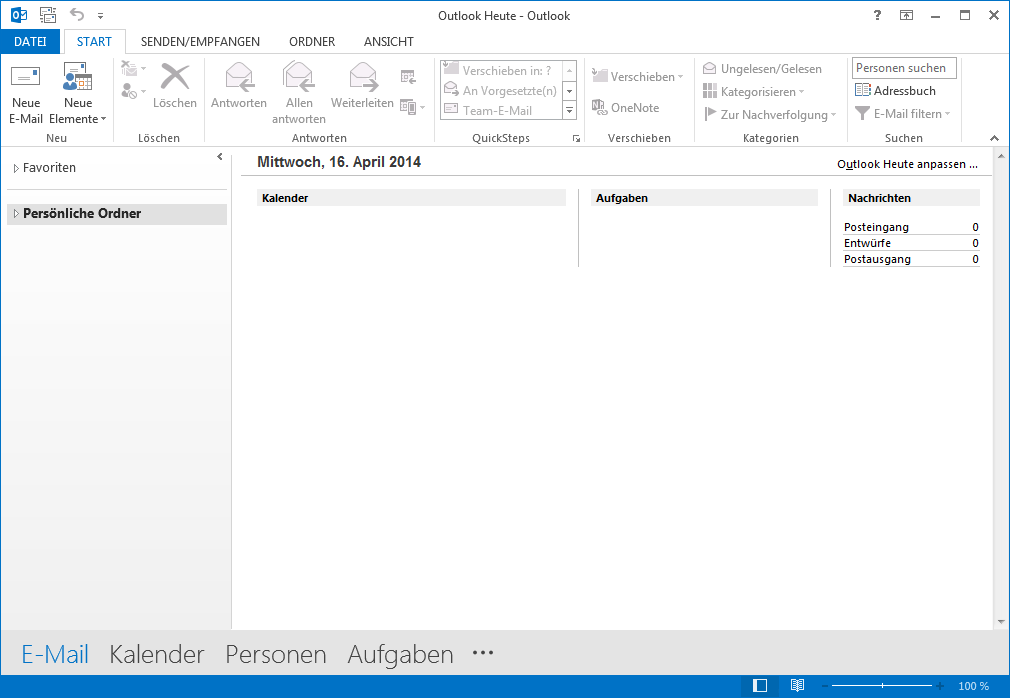Expand Persönliche Ordner tree
Screen dimensions: 1010x698
pyautogui.click(x=16, y=213)
